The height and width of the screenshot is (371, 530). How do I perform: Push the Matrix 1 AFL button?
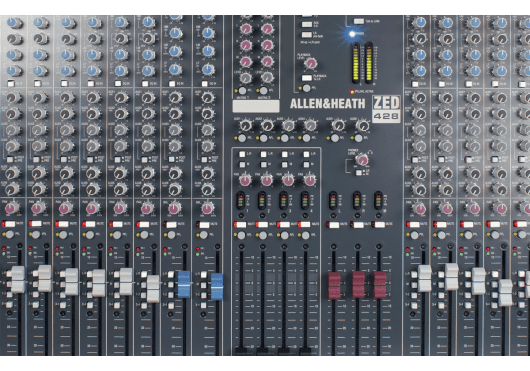(242, 91)
